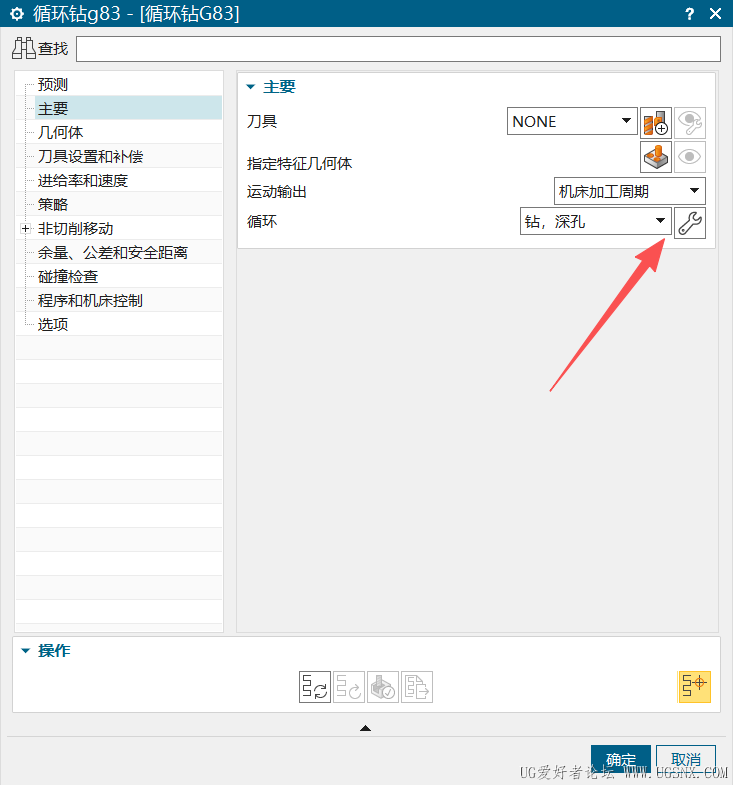Viewport: 733px width, 785px height.
Task: Expand the 非切削移动 tree node plus
Action: [25, 229]
